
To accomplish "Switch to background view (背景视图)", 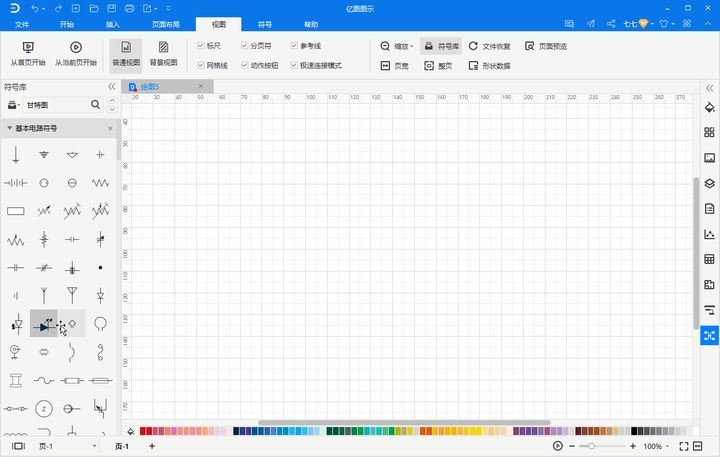I will pyautogui.click(x=163, y=54).
